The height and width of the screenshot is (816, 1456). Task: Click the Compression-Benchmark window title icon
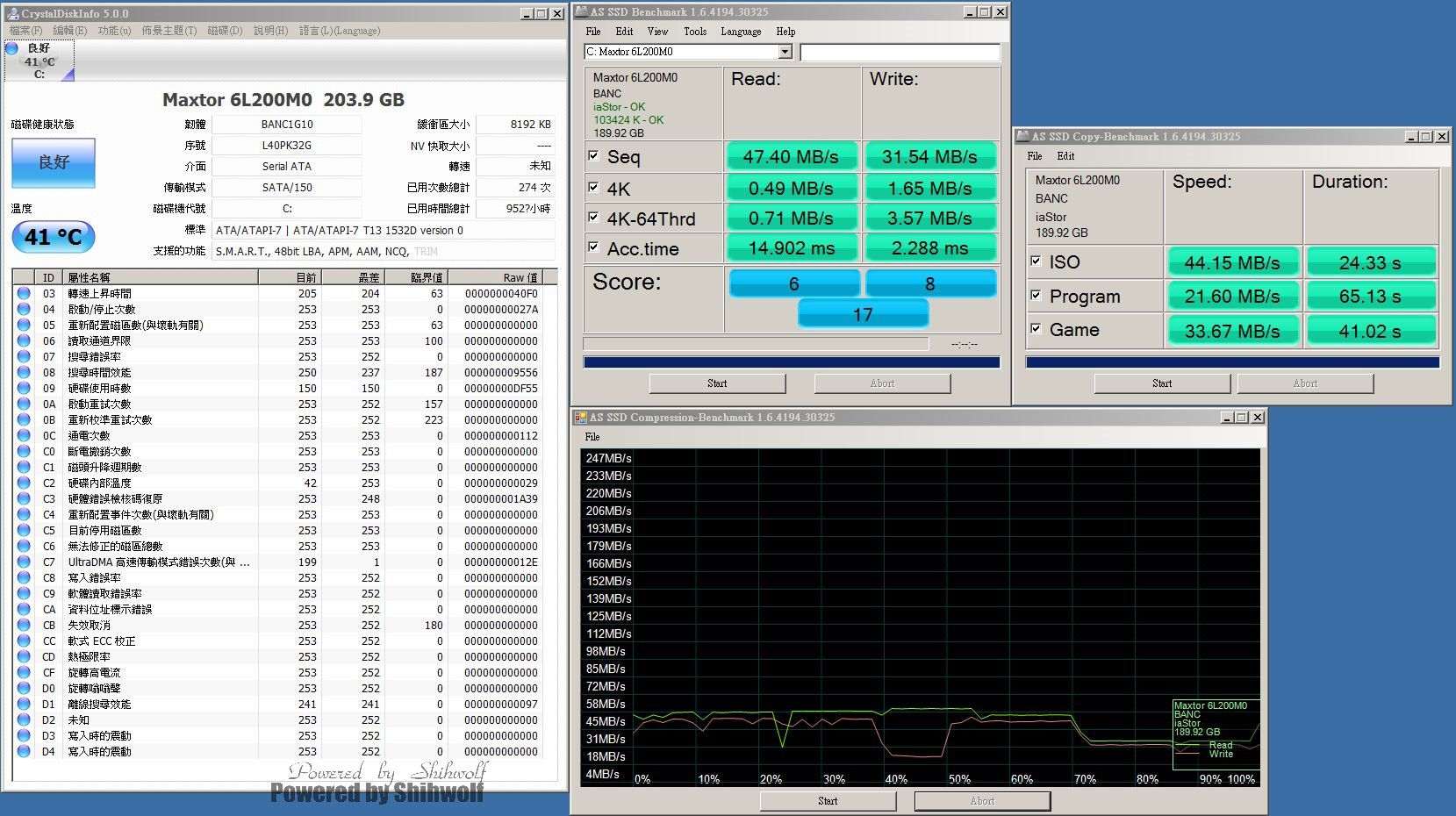coord(581,418)
